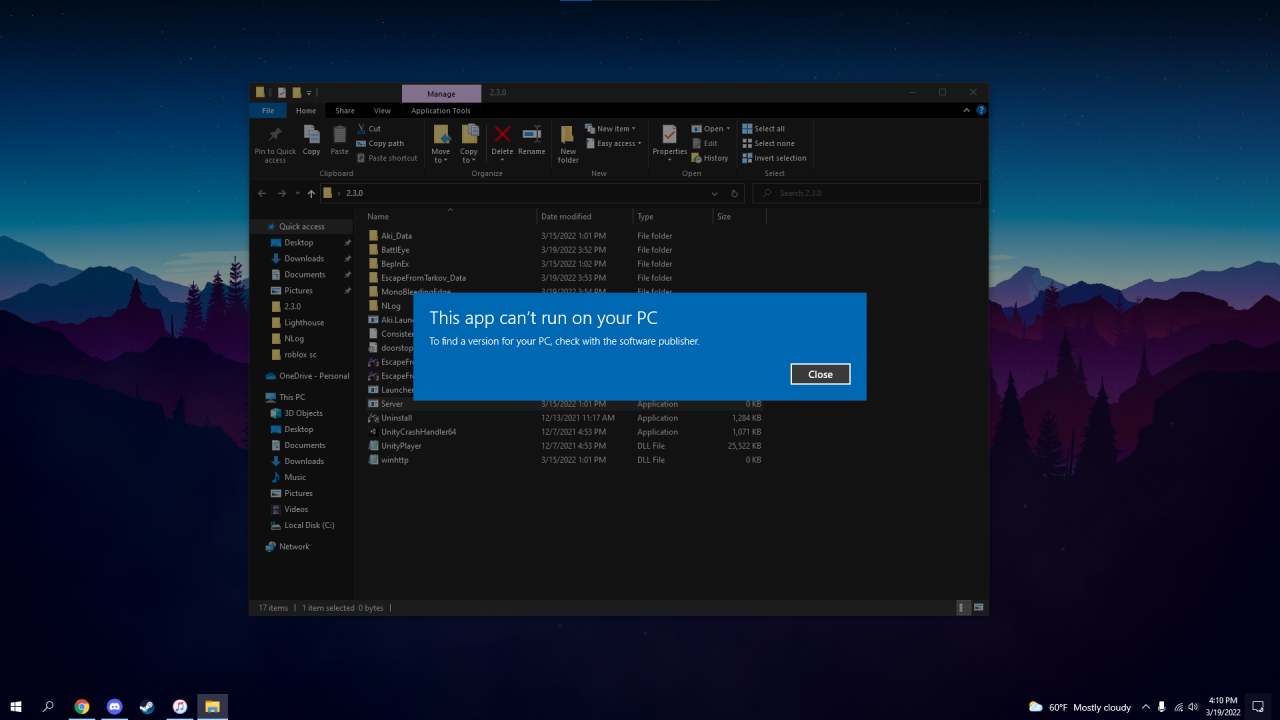Click the Select all ribbon button
1280x720 pixels.
[763, 129]
